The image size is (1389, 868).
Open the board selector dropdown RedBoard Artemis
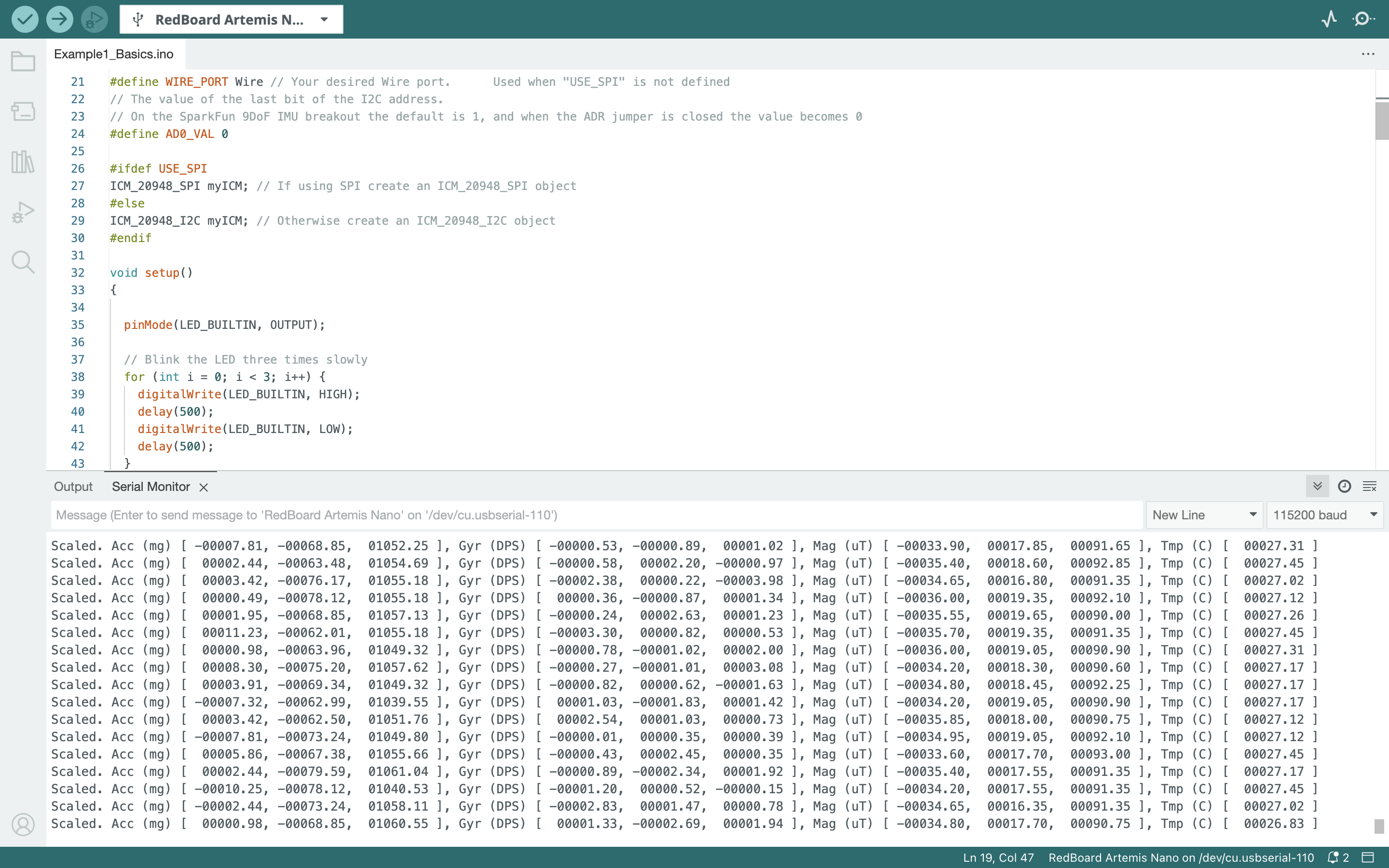[231, 19]
